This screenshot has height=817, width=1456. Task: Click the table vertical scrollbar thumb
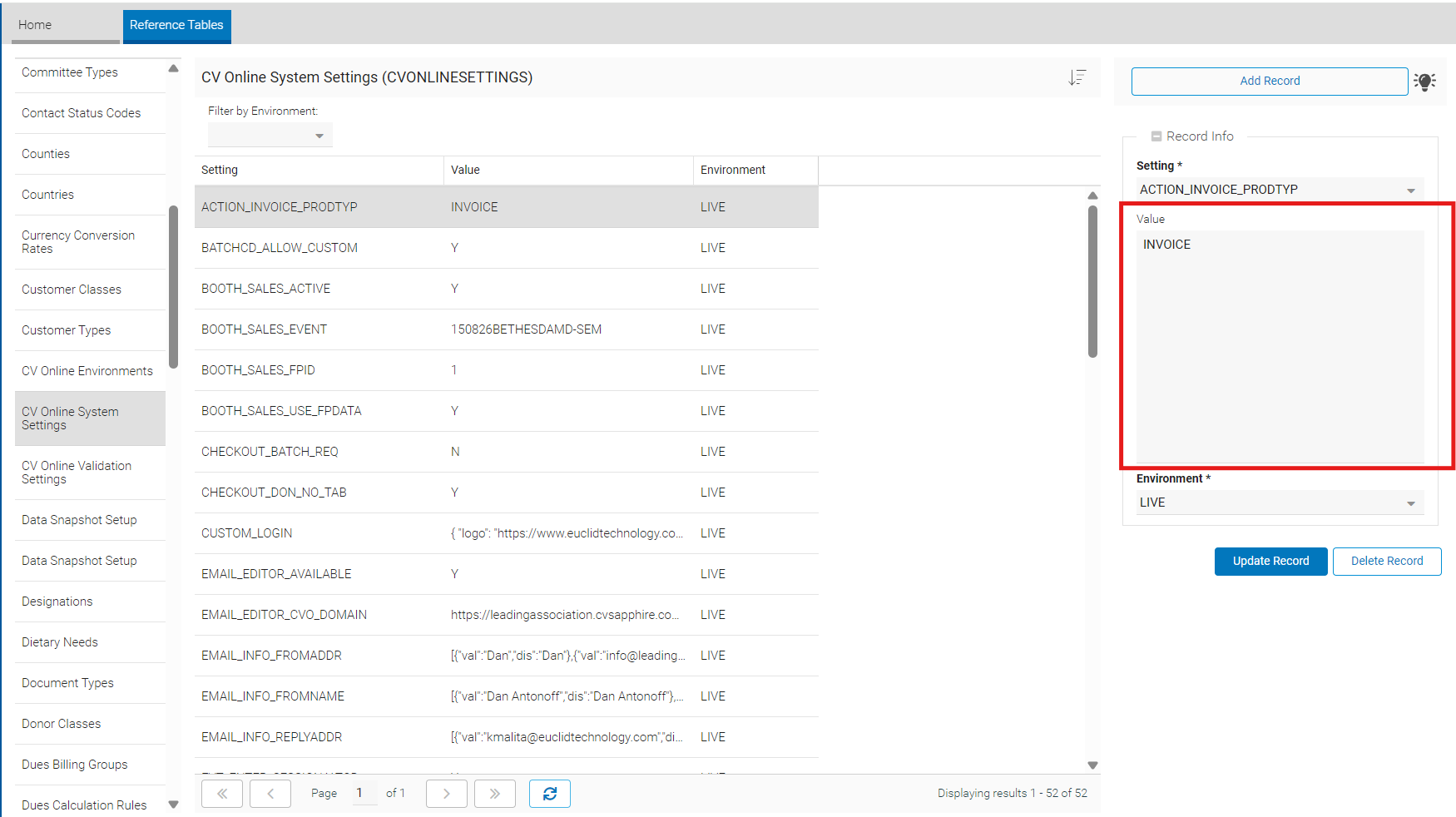coord(1092,282)
